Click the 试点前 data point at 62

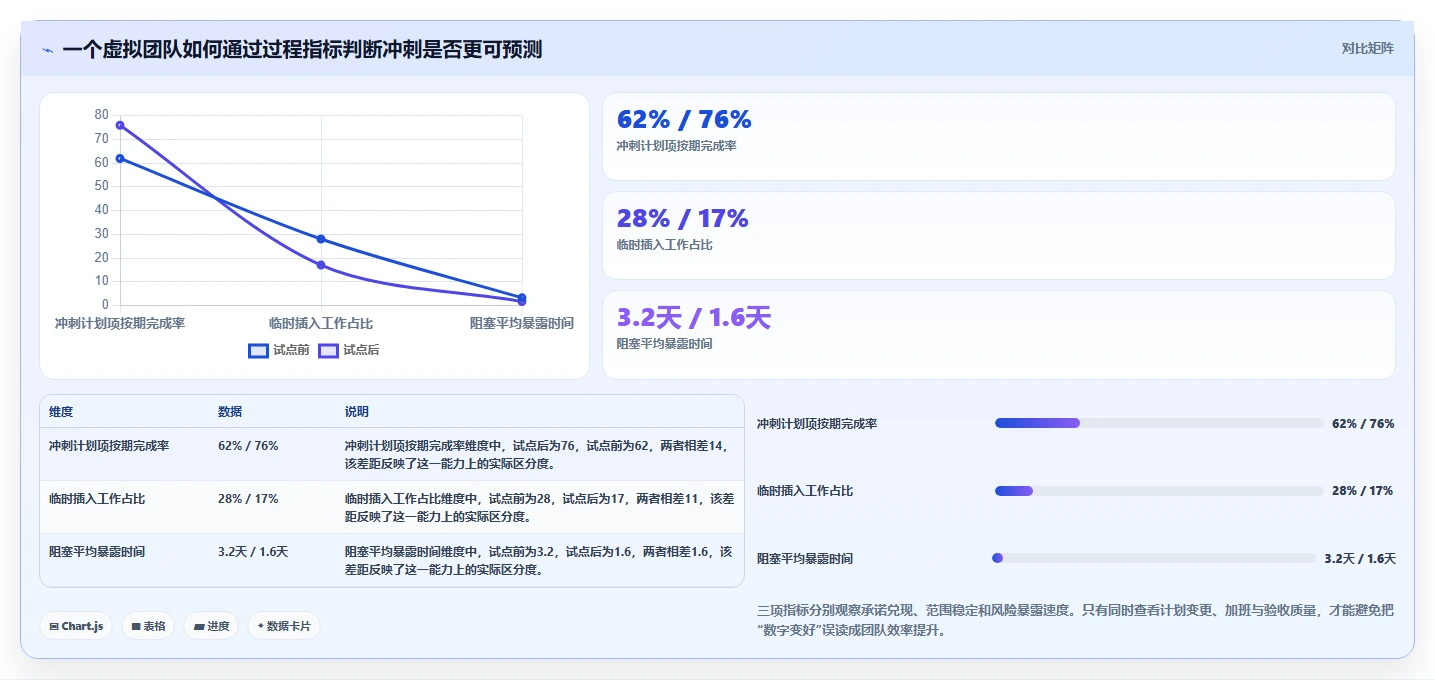point(120,158)
